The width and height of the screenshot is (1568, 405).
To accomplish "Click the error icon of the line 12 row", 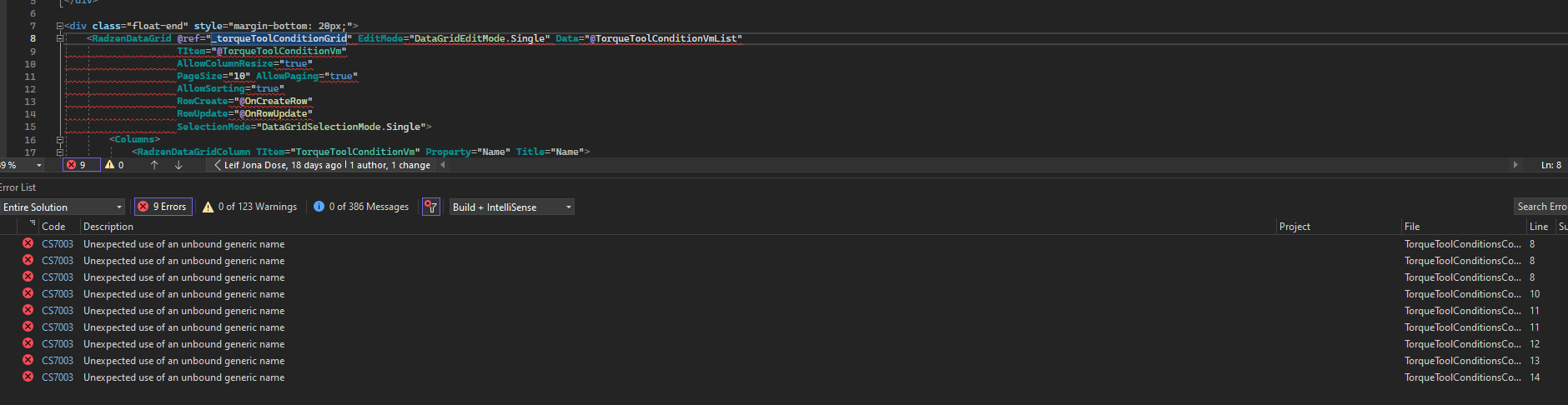I will [28, 343].
